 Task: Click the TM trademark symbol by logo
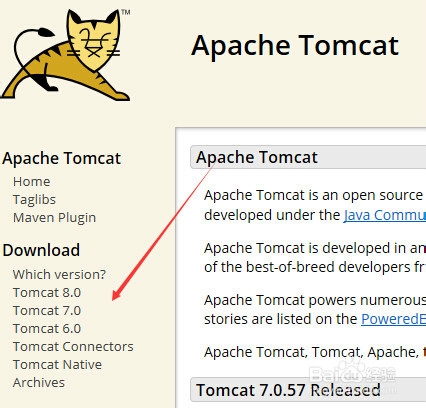126,12
